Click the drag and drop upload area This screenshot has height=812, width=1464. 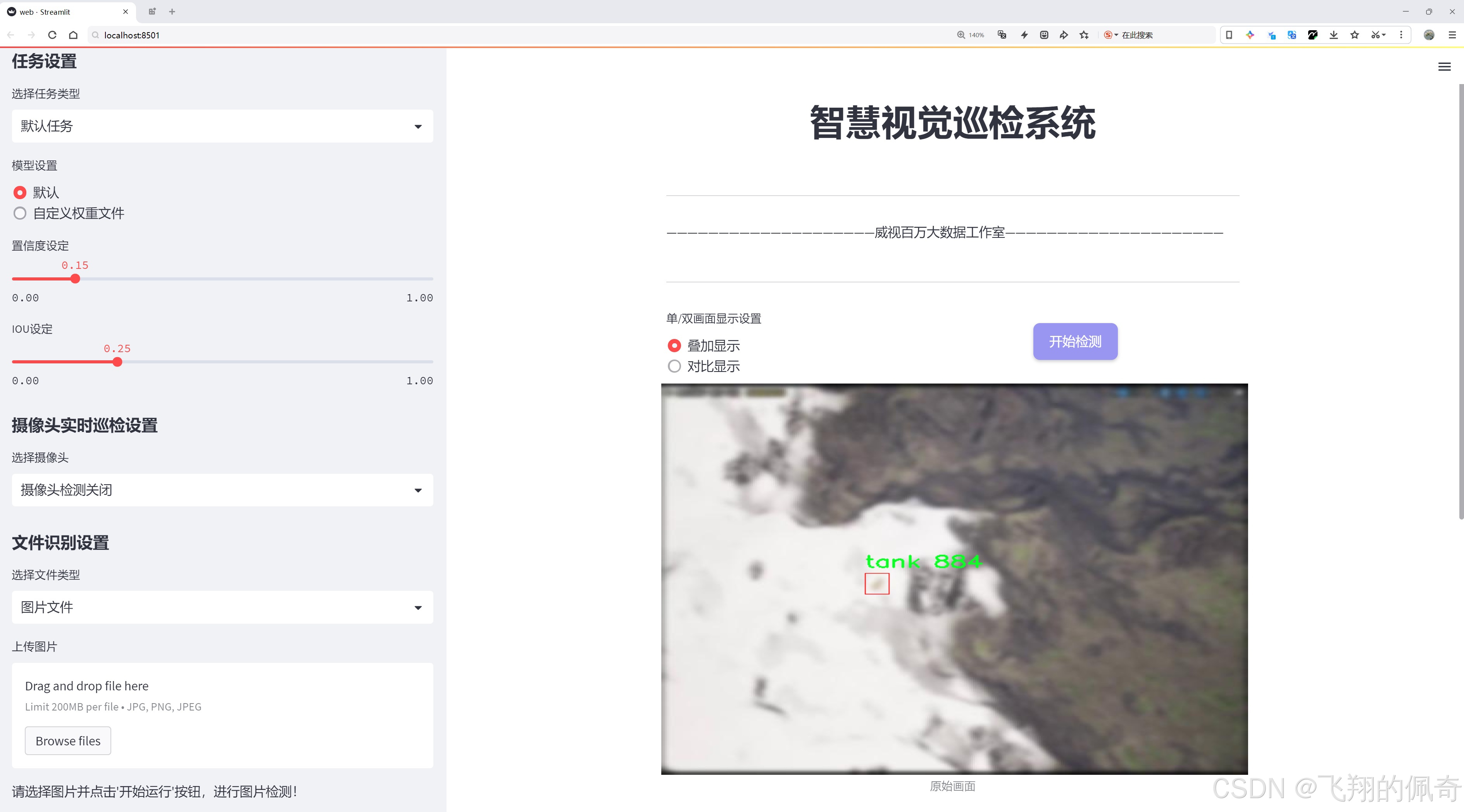click(x=222, y=716)
